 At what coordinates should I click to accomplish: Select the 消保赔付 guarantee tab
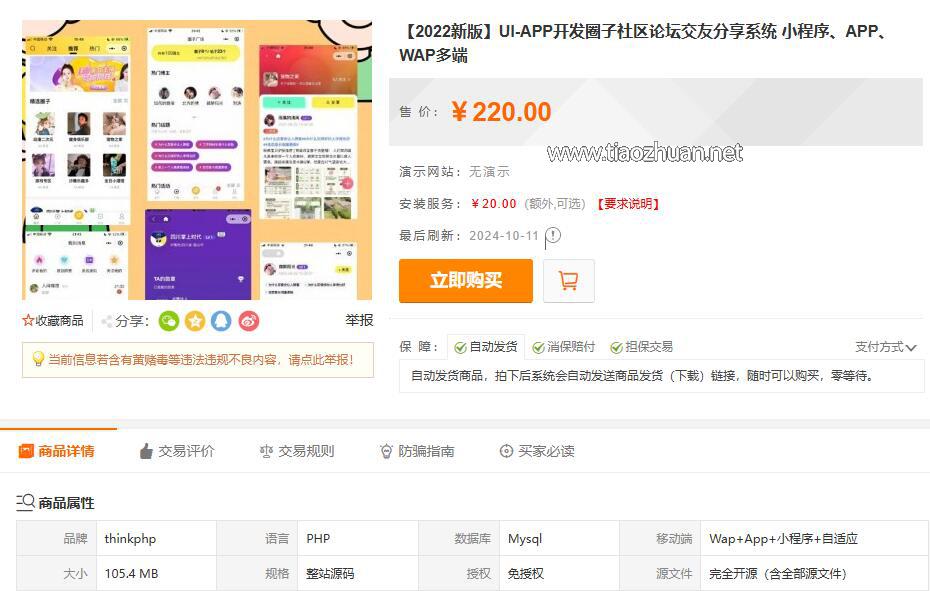point(563,347)
